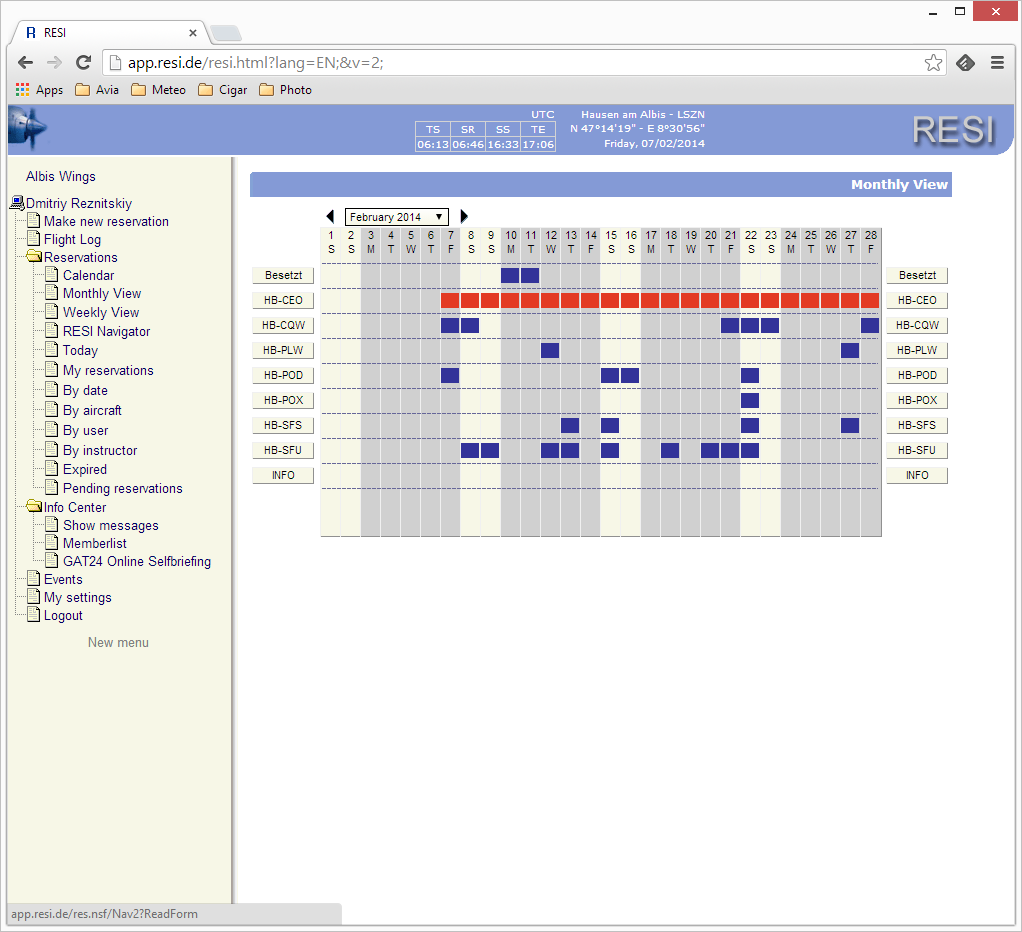The height and width of the screenshot is (932, 1022).
Task: Bookmark page with star icon
Action: pos(932,63)
